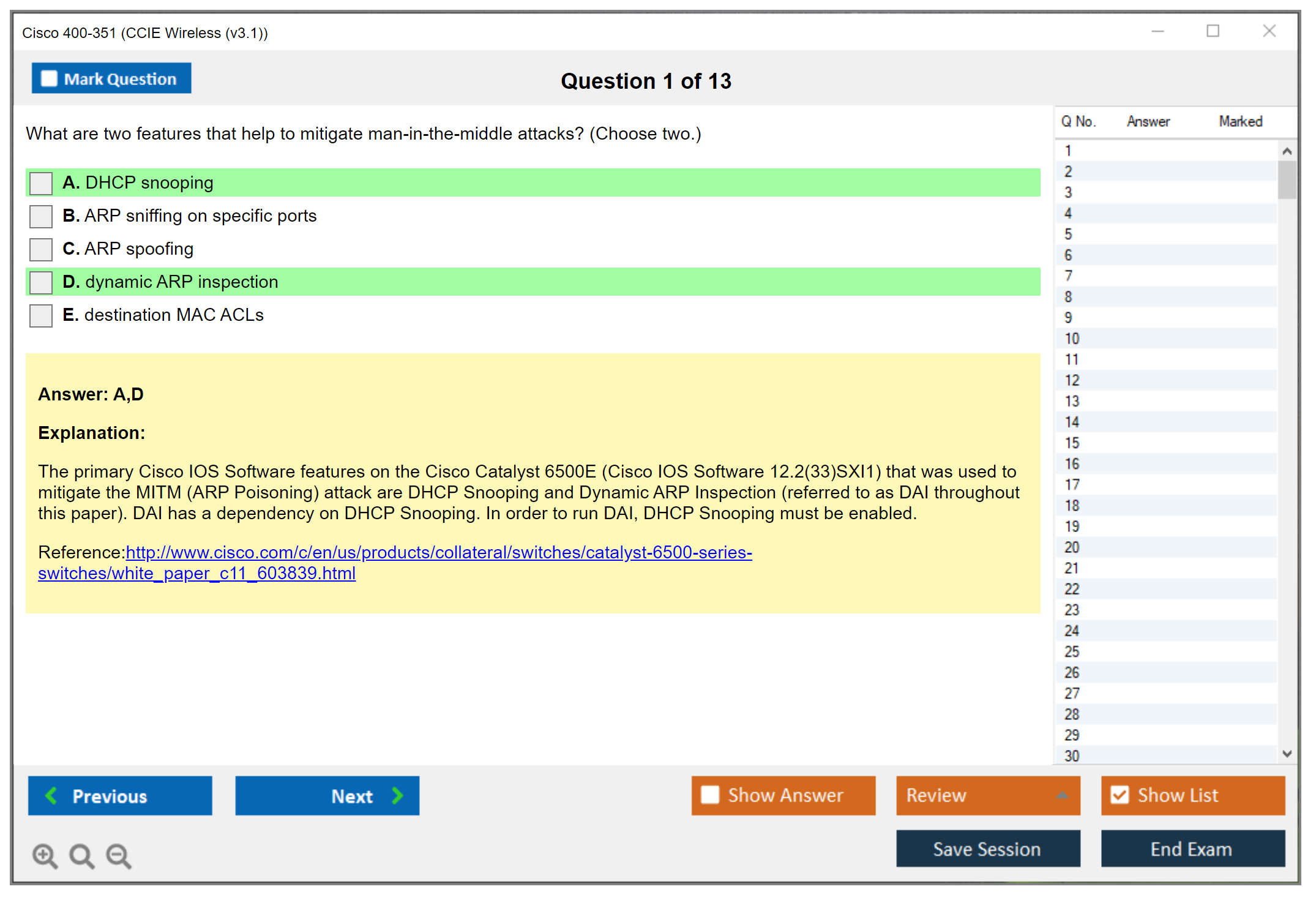This screenshot has height=900, width=1316.
Task: Check option A DHCP snooping
Action: click(41, 183)
